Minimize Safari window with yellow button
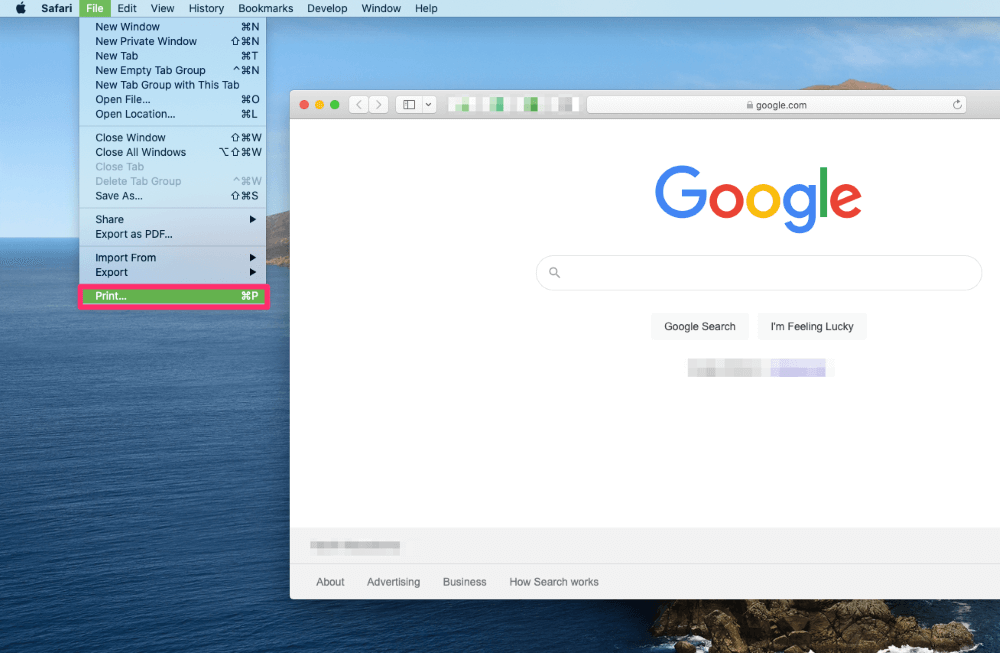Viewport: 1000px width, 653px height. tap(320, 105)
